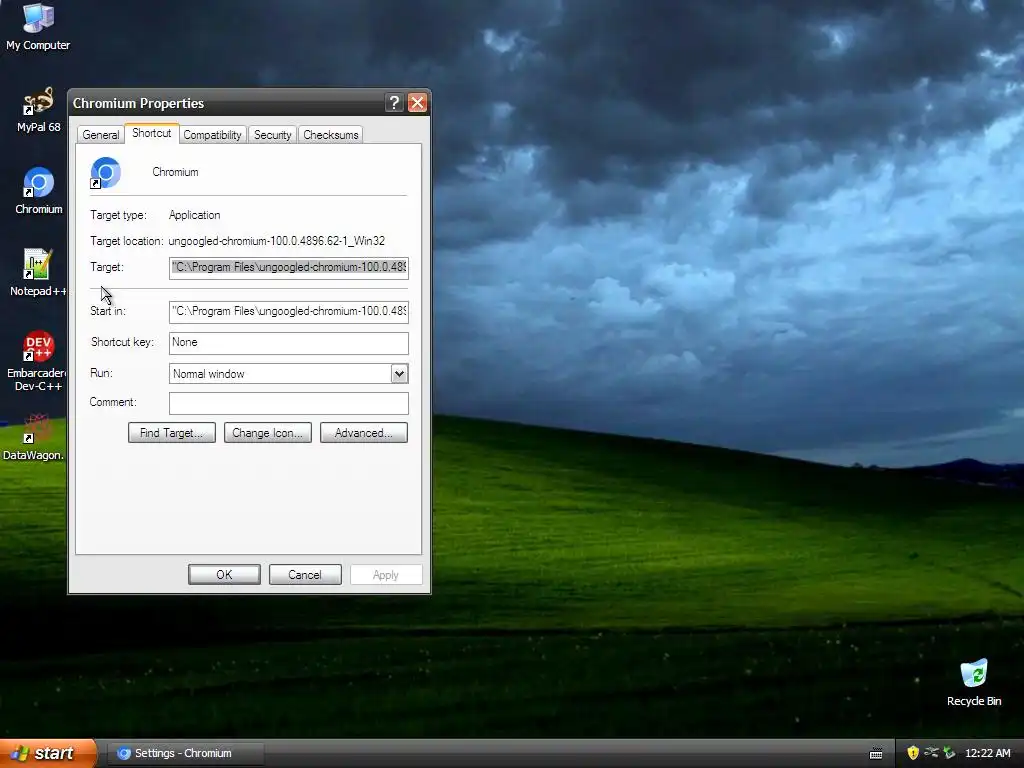Select the Notepad++ desktop shortcut

[38, 273]
